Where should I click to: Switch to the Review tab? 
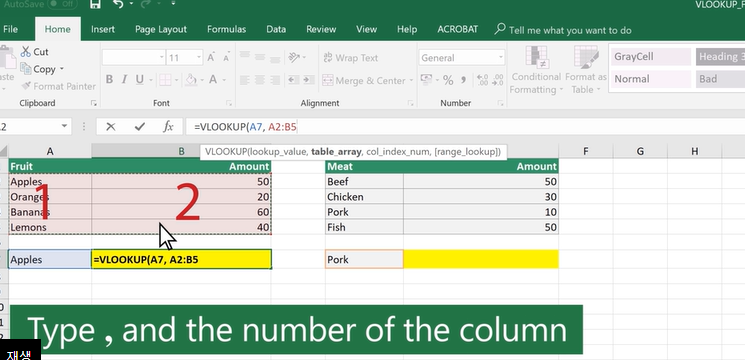pyautogui.click(x=321, y=29)
